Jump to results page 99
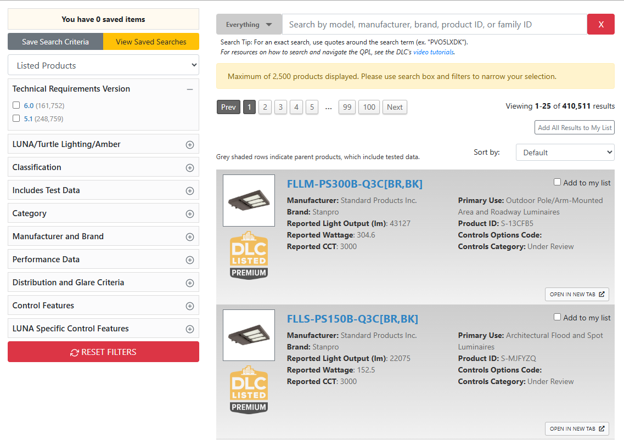The height and width of the screenshot is (440, 624). coord(347,107)
